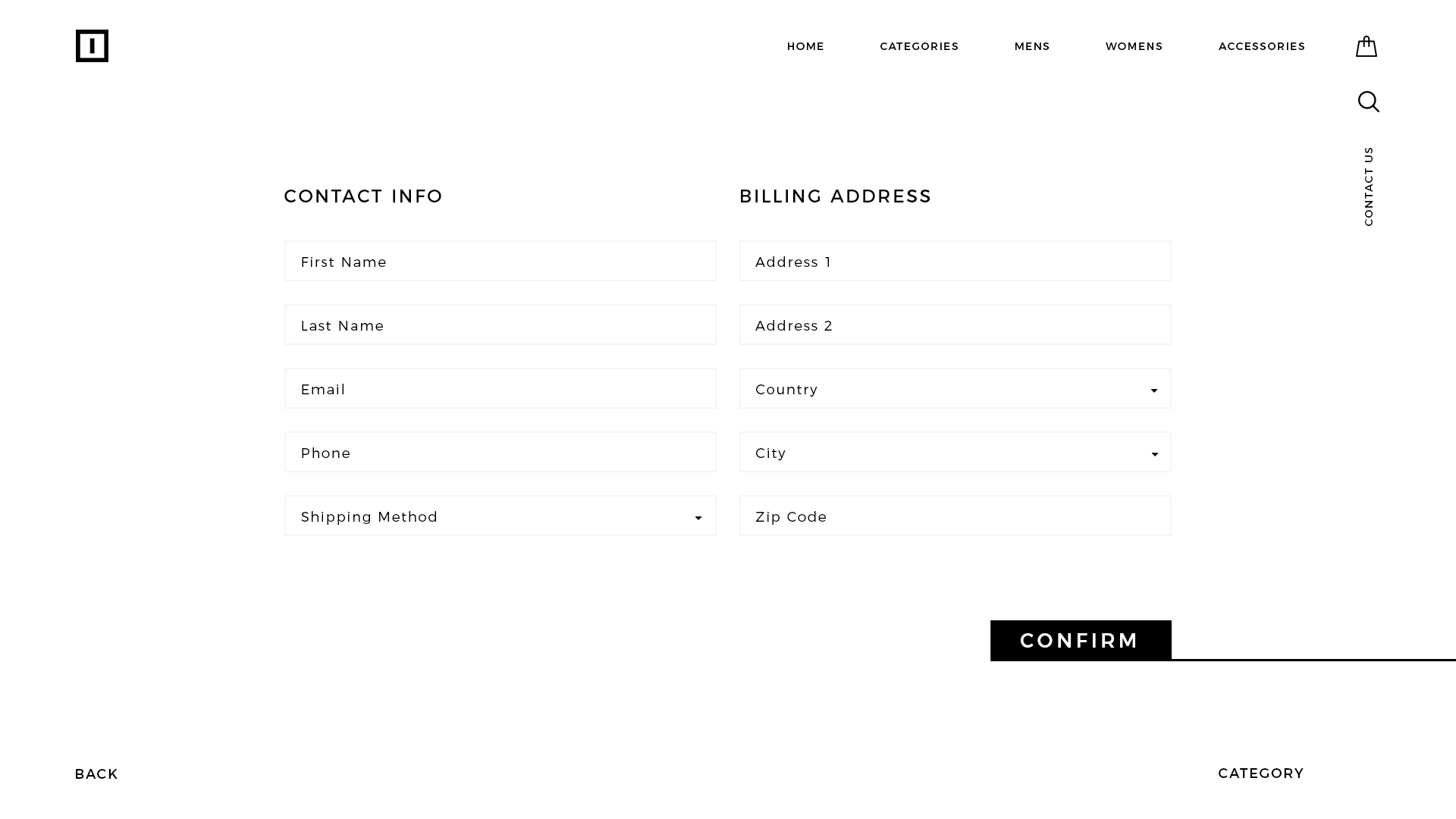
Task: Navigate to the Mens section
Action: click(x=1032, y=46)
